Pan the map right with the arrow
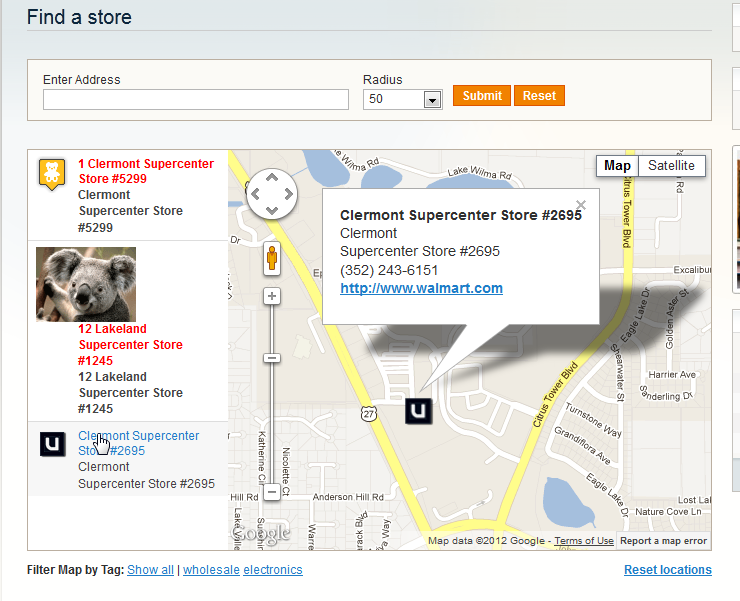The width and height of the screenshot is (740, 601). [x=288, y=194]
